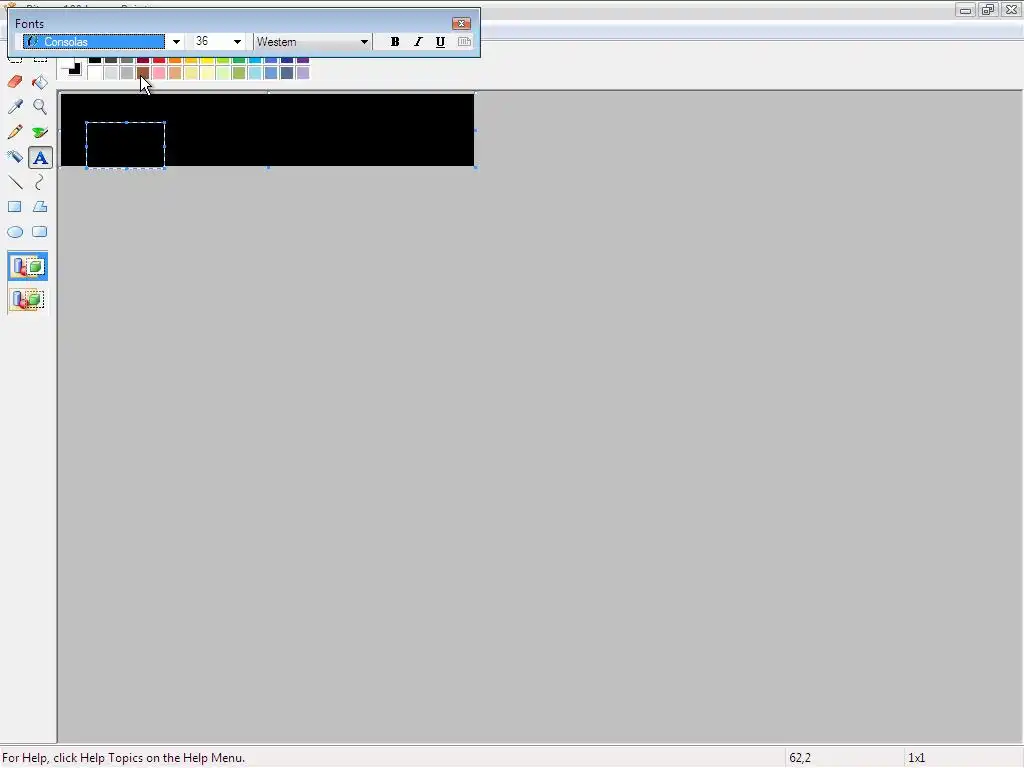Open the font size dropdown arrow
This screenshot has height=768, width=1024.
[237, 42]
